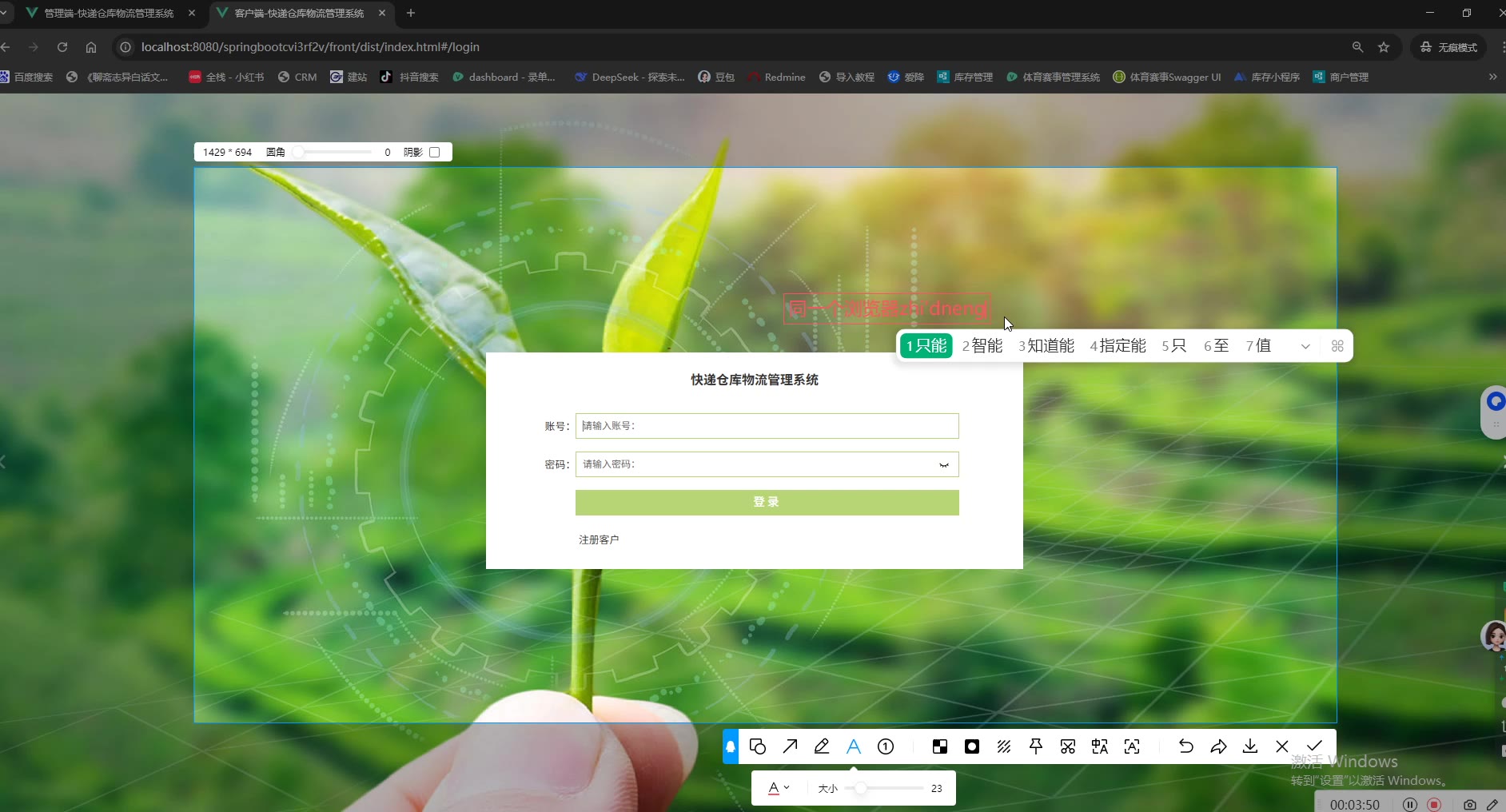Confirm screenshot with the checkmark
Viewport: 1506px width, 812px height.
[1314, 746]
